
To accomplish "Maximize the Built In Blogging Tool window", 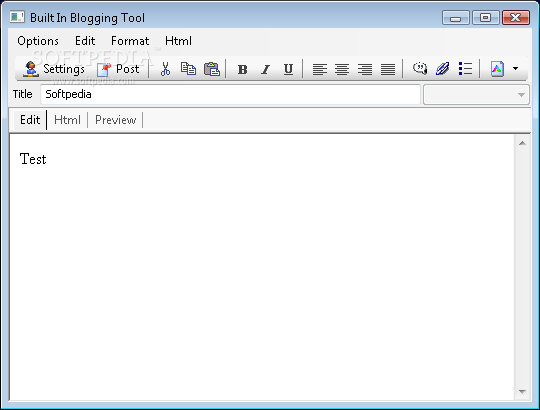I will pyautogui.click(x=486, y=18).
